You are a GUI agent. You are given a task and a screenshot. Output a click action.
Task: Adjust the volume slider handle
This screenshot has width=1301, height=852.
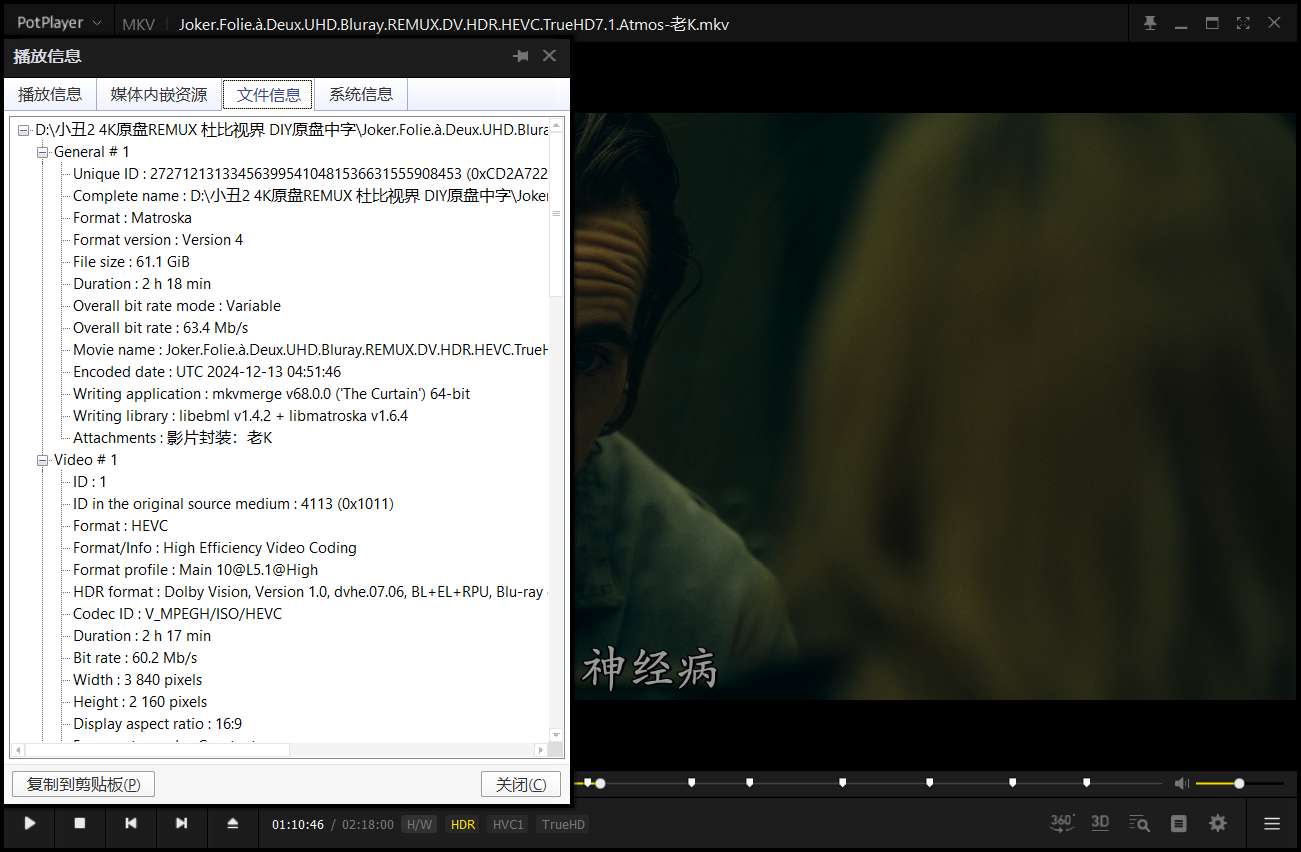1239,784
